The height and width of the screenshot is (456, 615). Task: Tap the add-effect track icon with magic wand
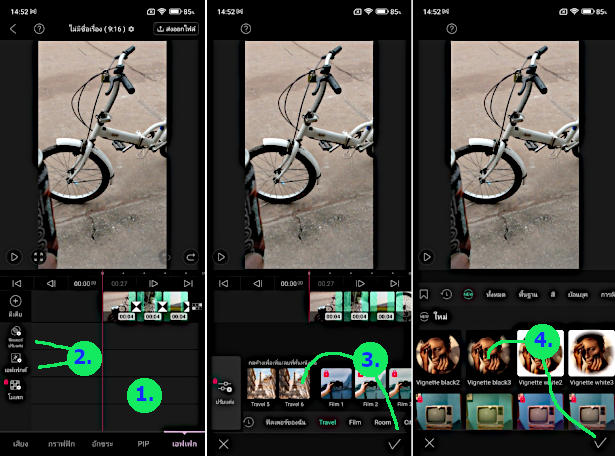[x=16, y=358]
